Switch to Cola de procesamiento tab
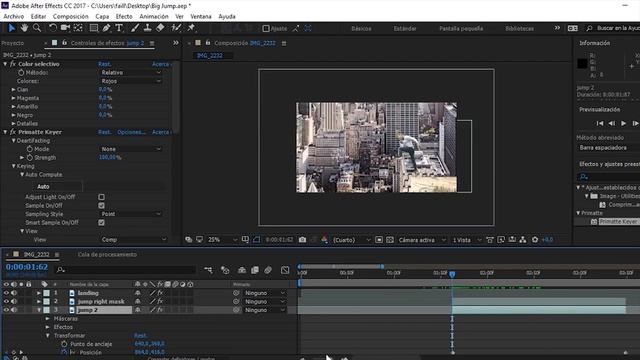Image resolution: width=640 pixels, height=360 pixels. coord(107,254)
